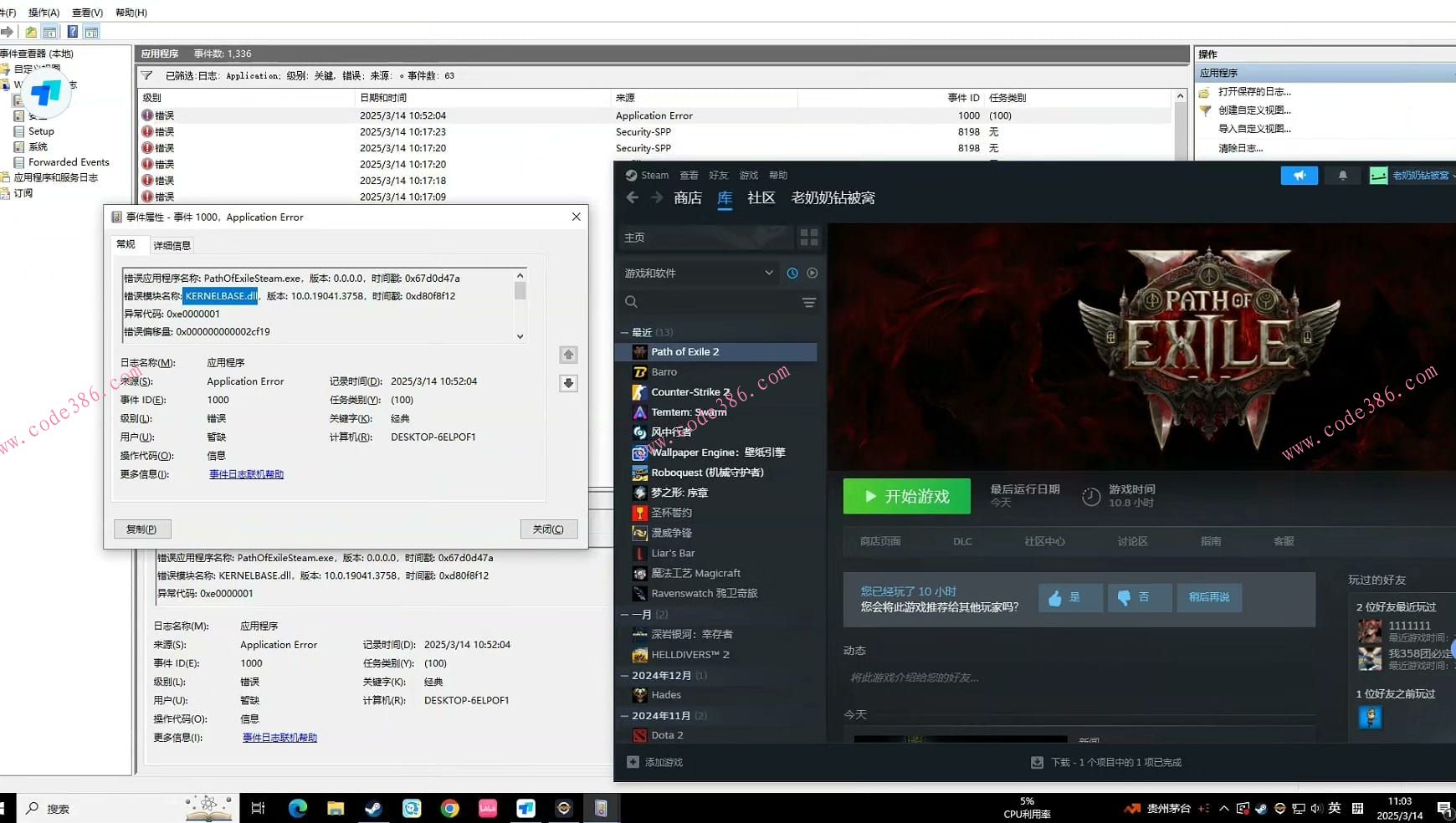Open the 社区 tab in Steam
The height and width of the screenshot is (823, 1456).
(x=761, y=198)
